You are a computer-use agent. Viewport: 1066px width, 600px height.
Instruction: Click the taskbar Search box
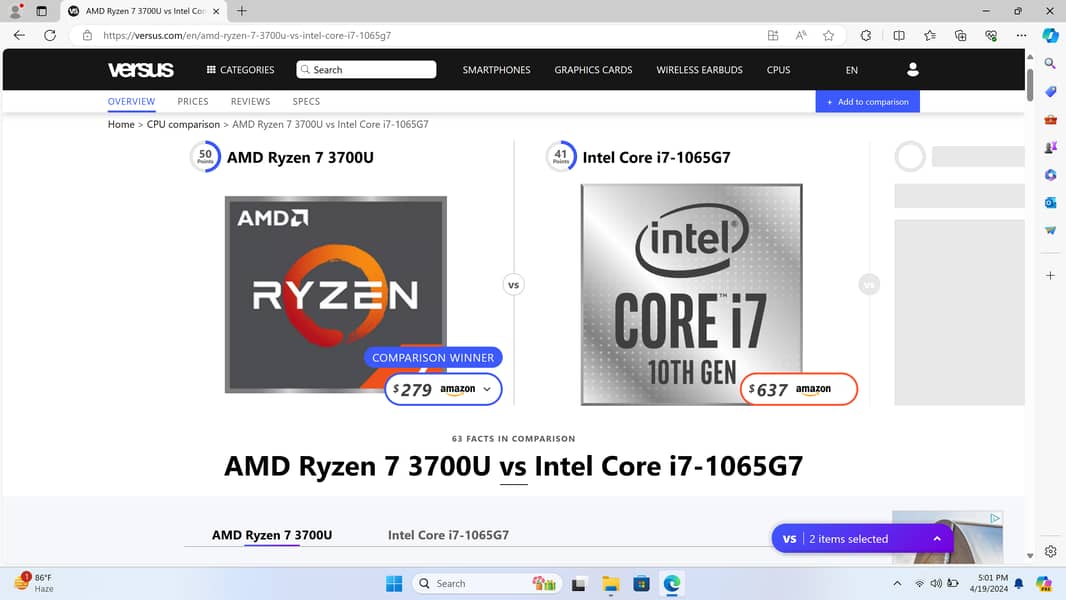pos(487,583)
